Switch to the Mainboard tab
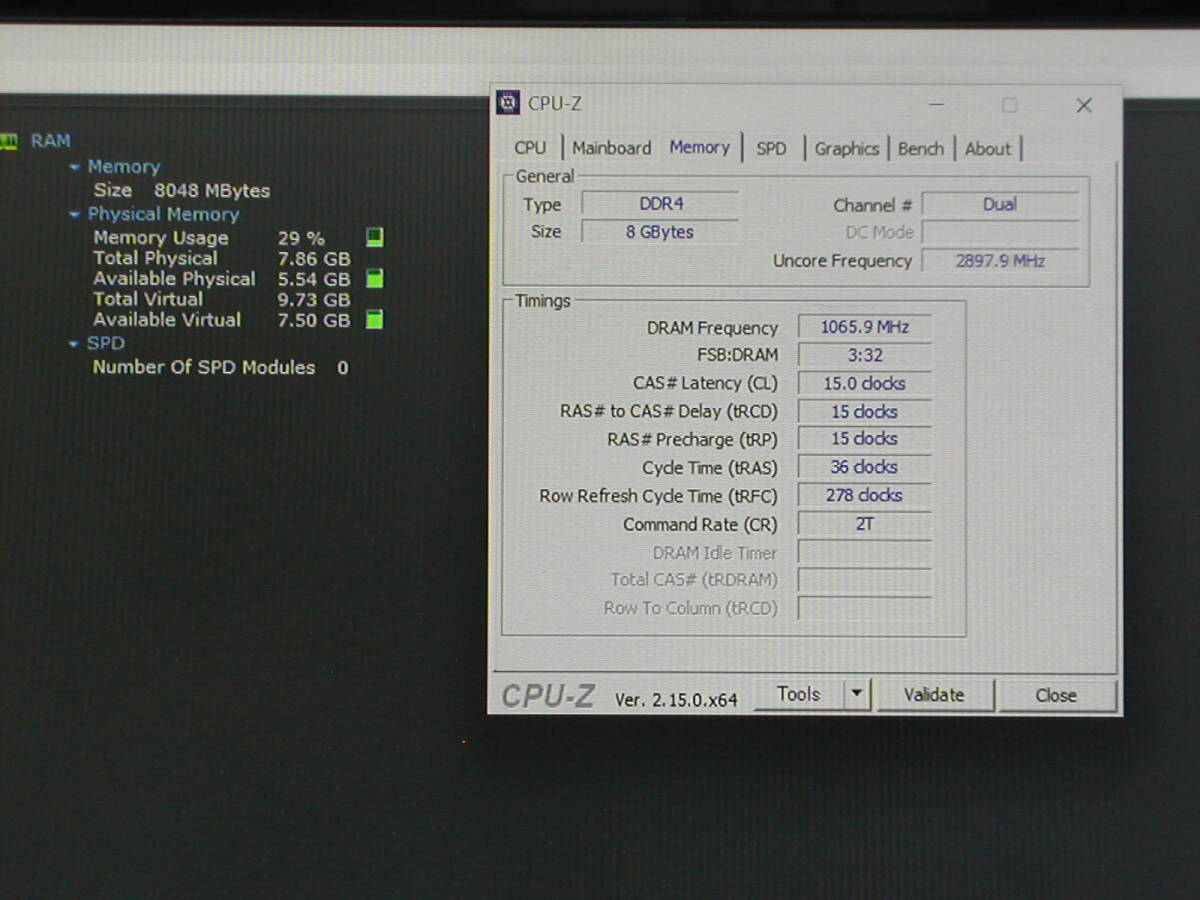Viewport: 1200px width, 900px height. pos(611,148)
